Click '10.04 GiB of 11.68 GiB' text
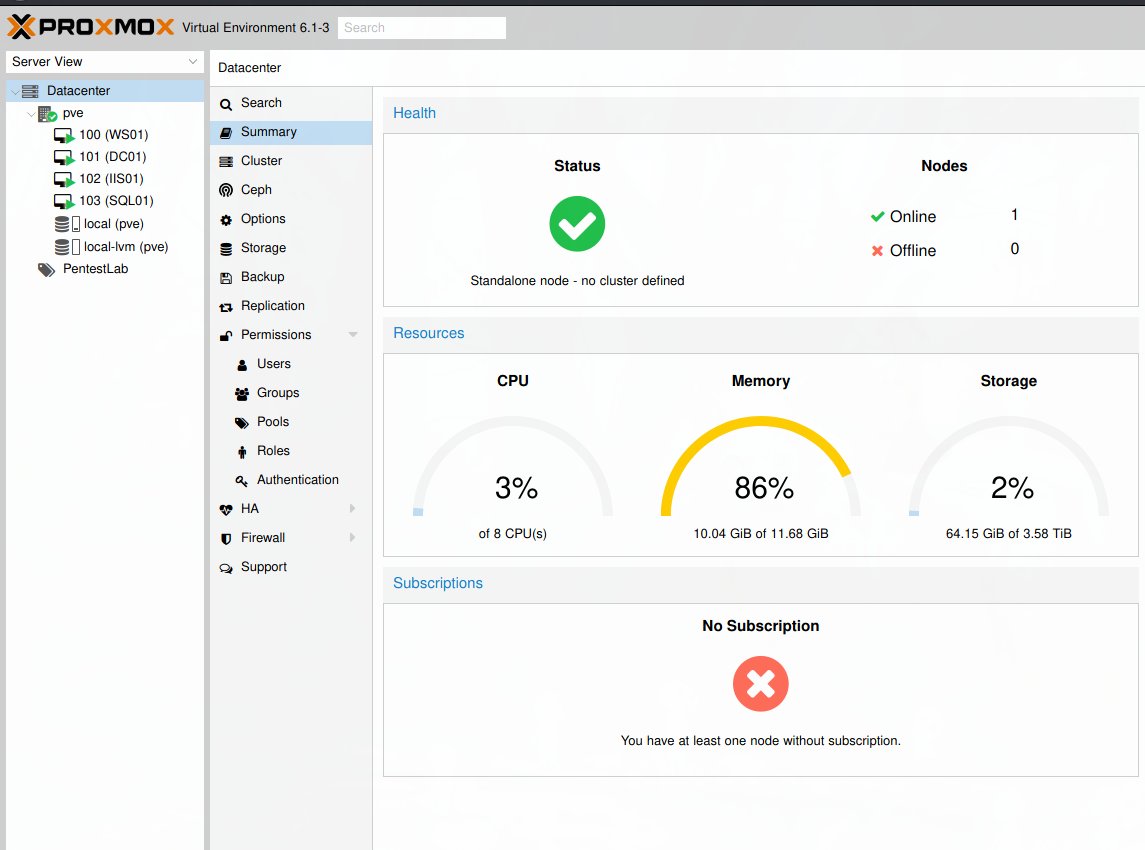This screenshot has height=850, width=1145. (x=760, y=534)
